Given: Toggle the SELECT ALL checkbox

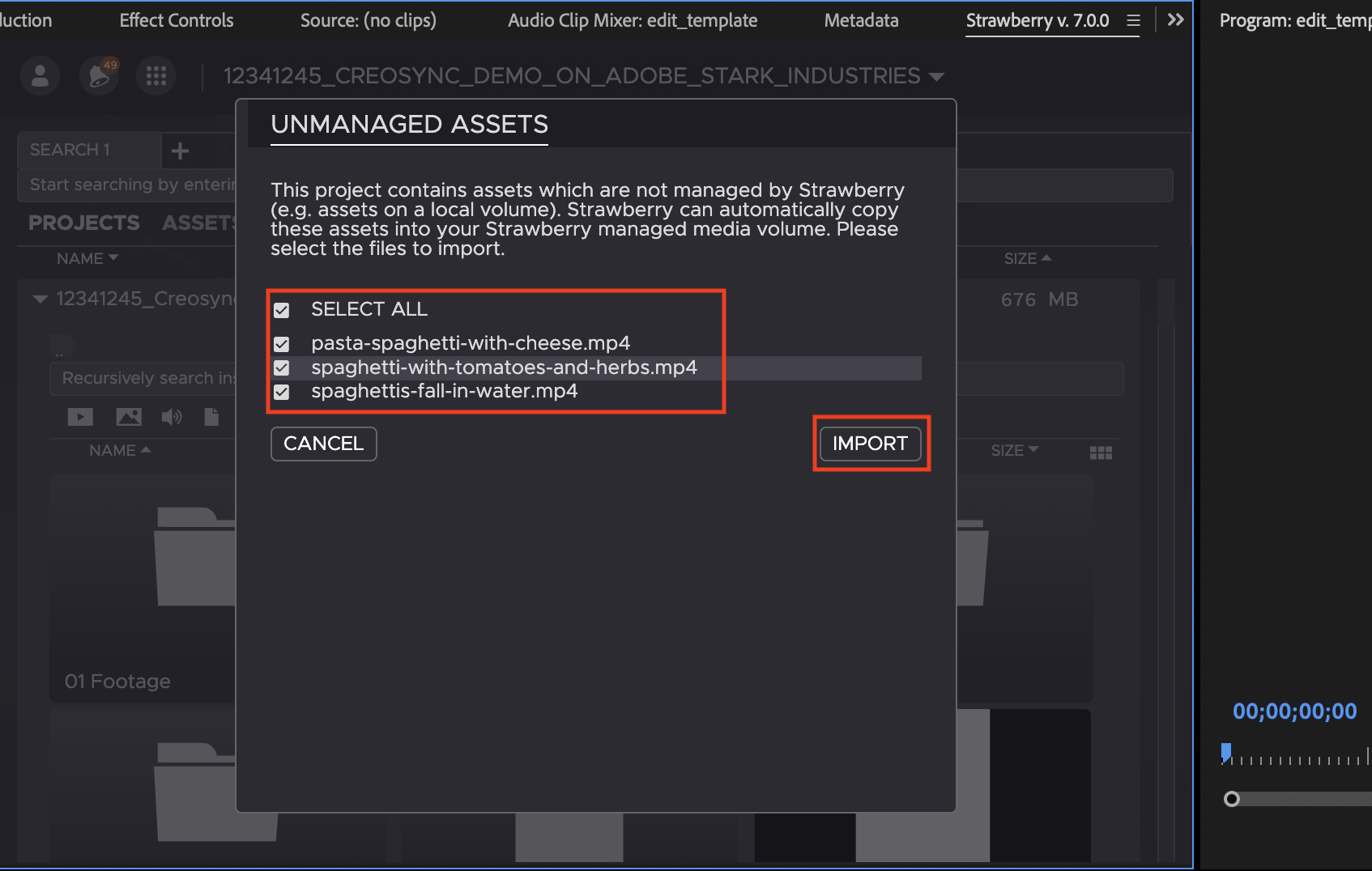Looking at the screenshot, I should (x=282, y=310).
